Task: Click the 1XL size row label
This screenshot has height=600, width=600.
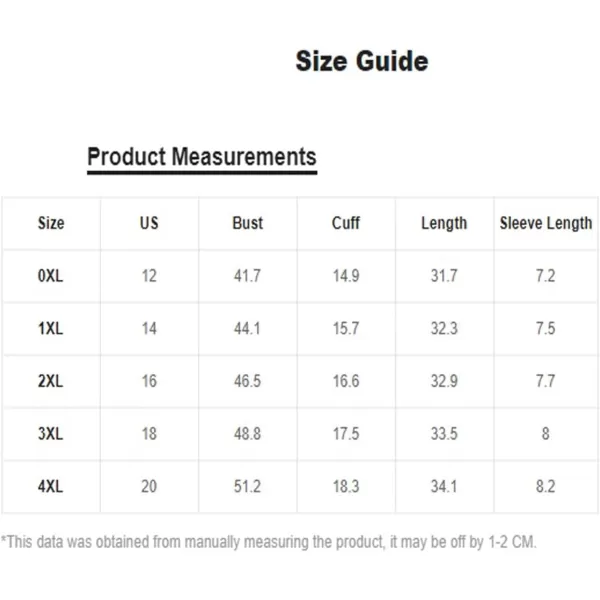Action: coord(50,328)
